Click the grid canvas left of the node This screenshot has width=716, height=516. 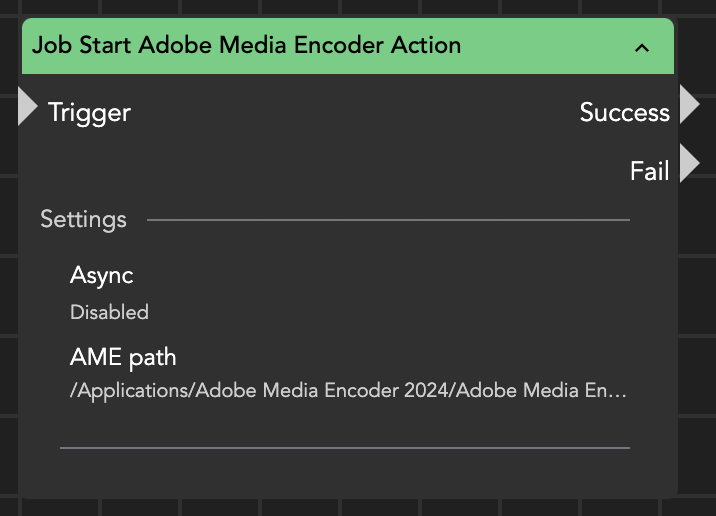8,300
